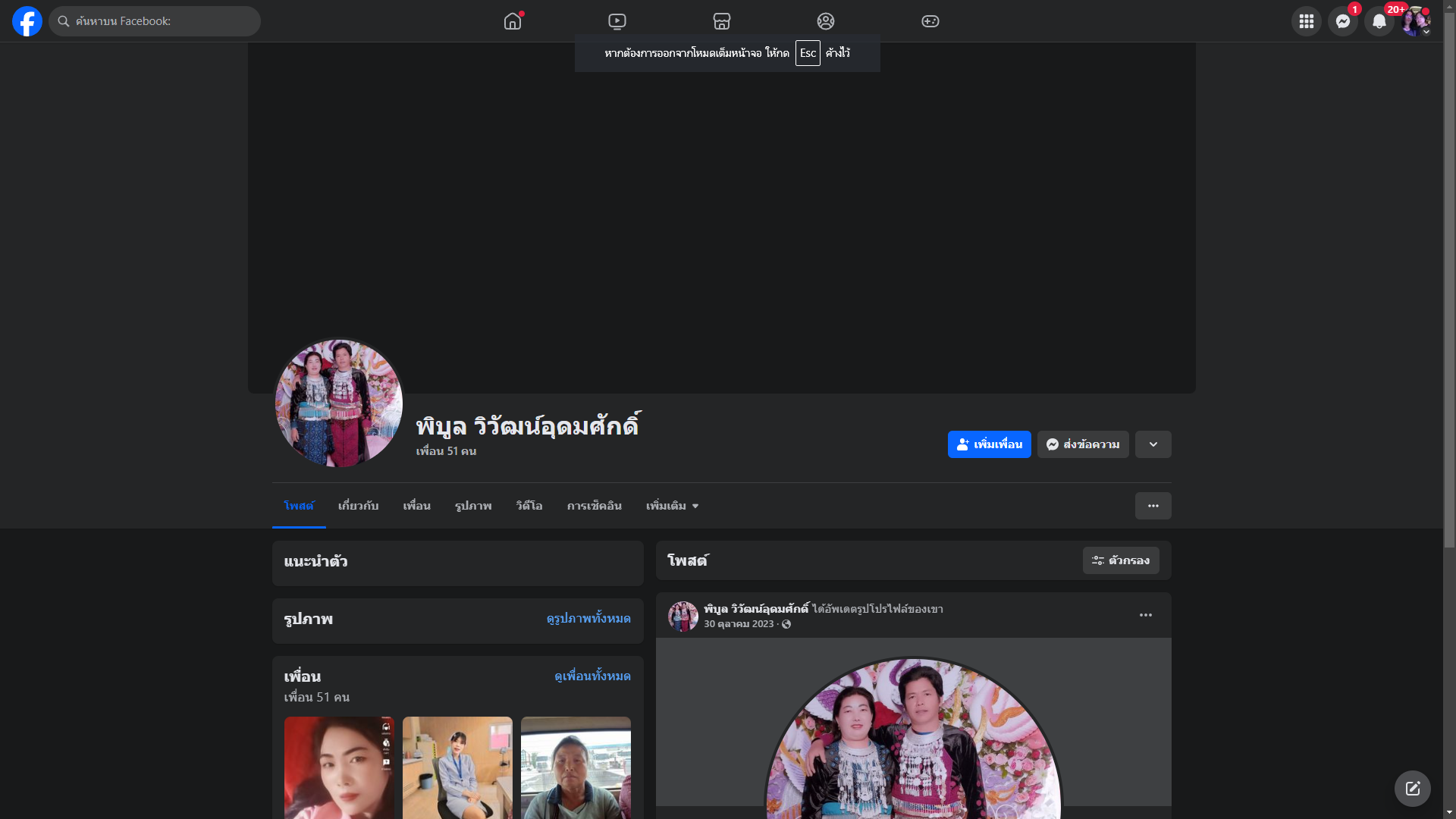Viewport: 1456px width, 819px height.
Task: Switch to the รูปภาพ tab
Action: 473,506
